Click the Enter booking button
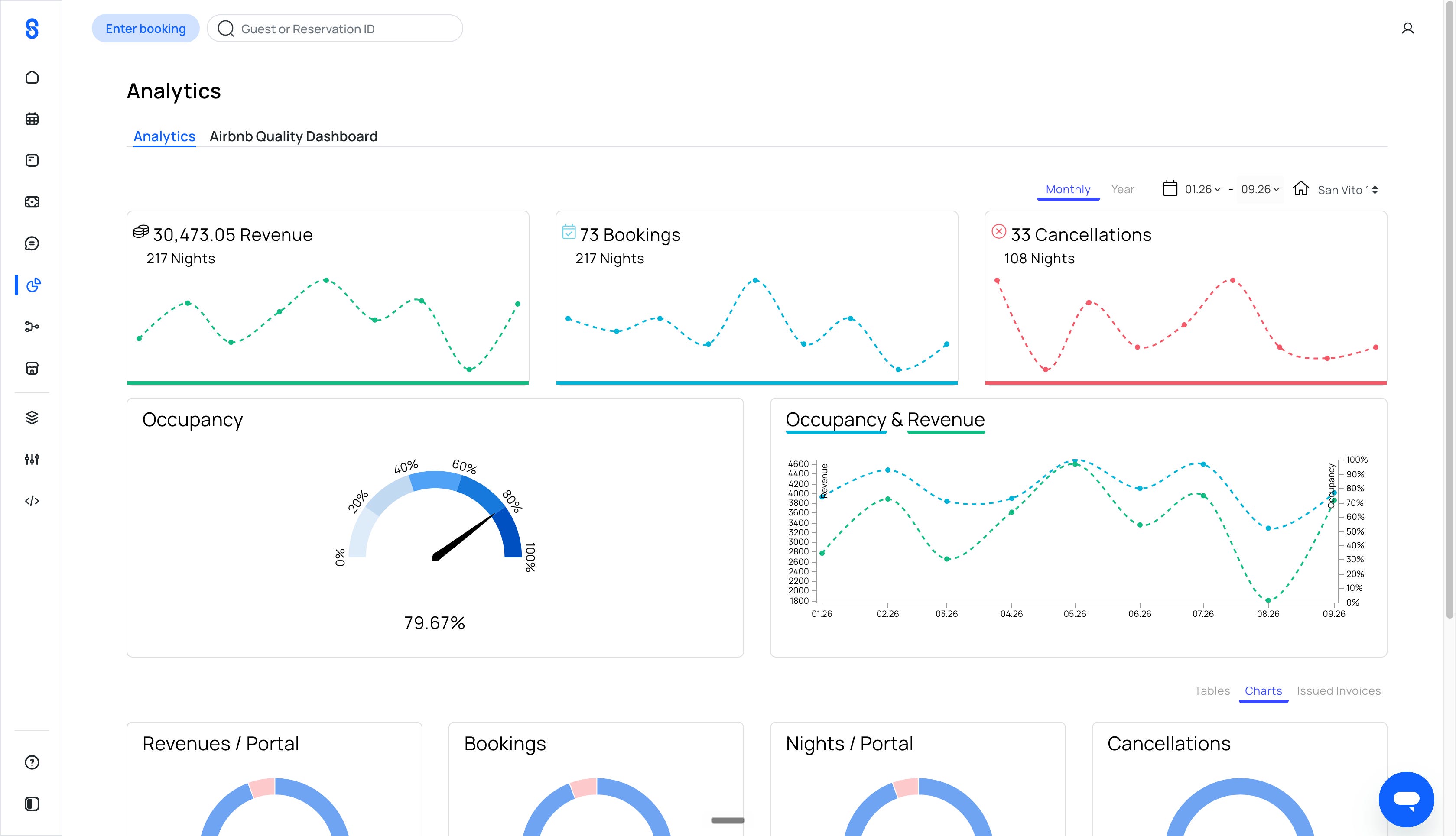 (x=145, y=29)
